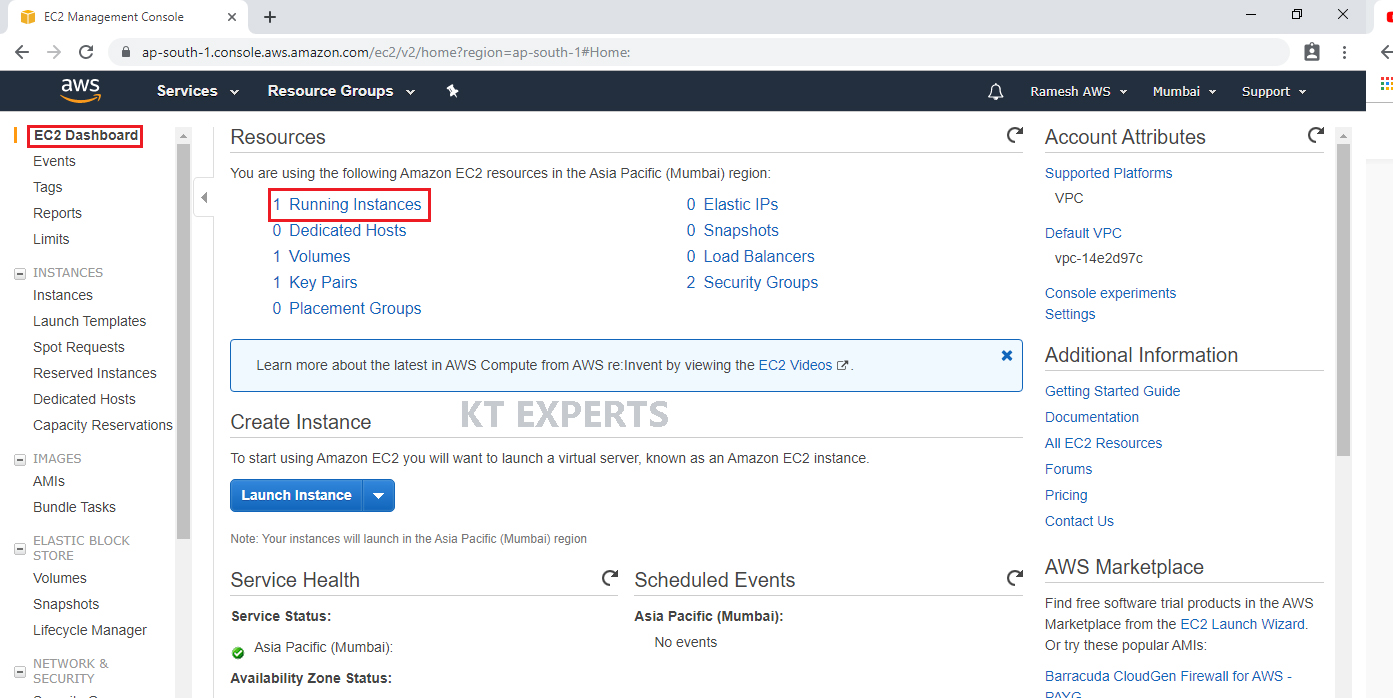The height and width of the screenshot is (698, 1393).
Task: Collapse the IMAGES sidebar section
Action: pos(20,459)
